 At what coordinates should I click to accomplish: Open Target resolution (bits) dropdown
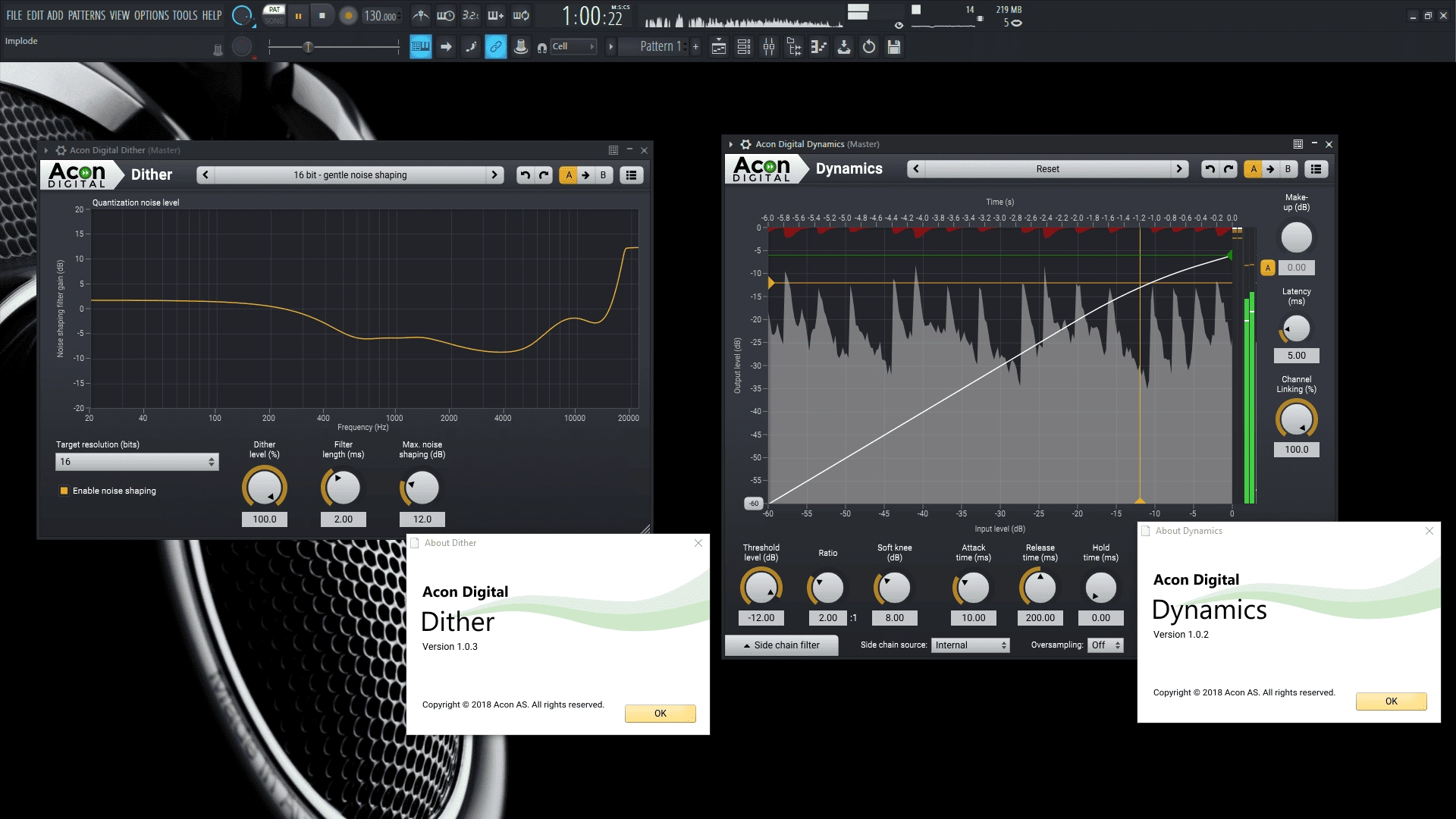(x=137, y=462)
